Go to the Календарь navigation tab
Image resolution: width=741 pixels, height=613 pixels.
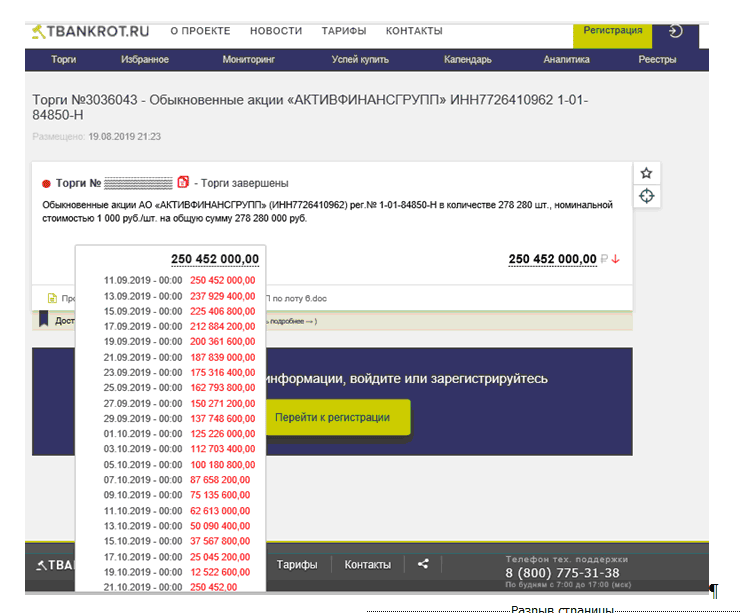pos(467,60)
